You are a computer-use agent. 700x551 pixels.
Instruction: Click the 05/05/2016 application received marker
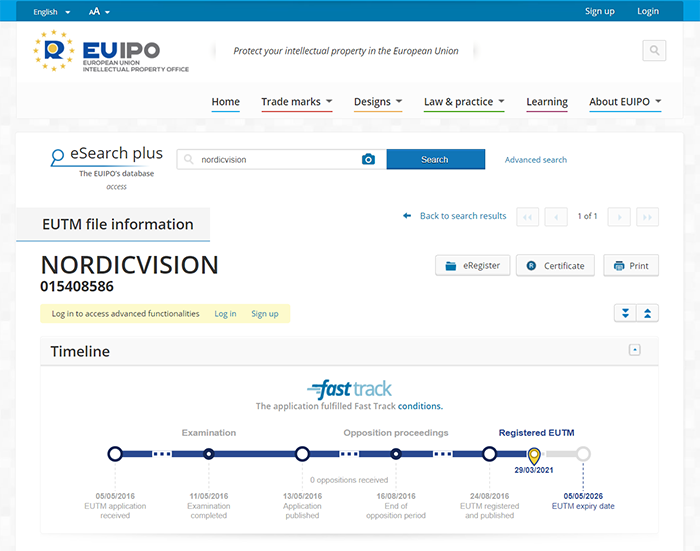[x=115, y=454]
